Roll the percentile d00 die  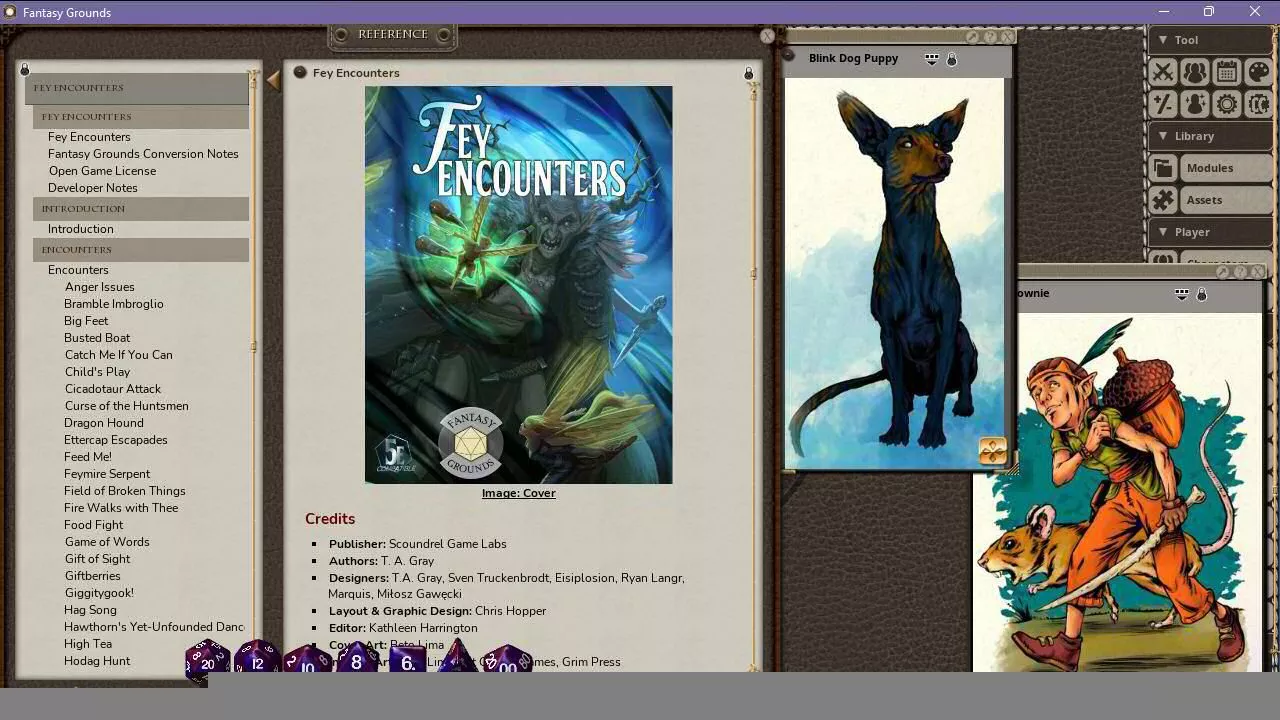click(x=507, y=661)
